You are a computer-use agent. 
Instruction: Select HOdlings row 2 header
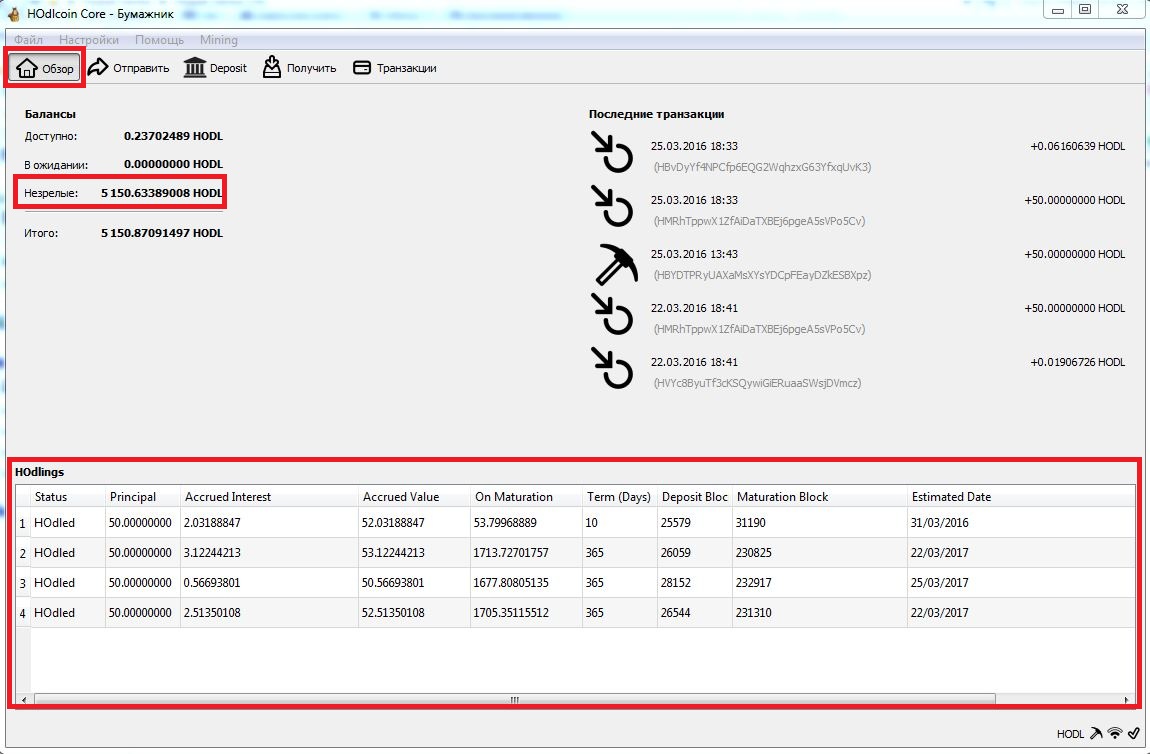click(x=22, y=553)
